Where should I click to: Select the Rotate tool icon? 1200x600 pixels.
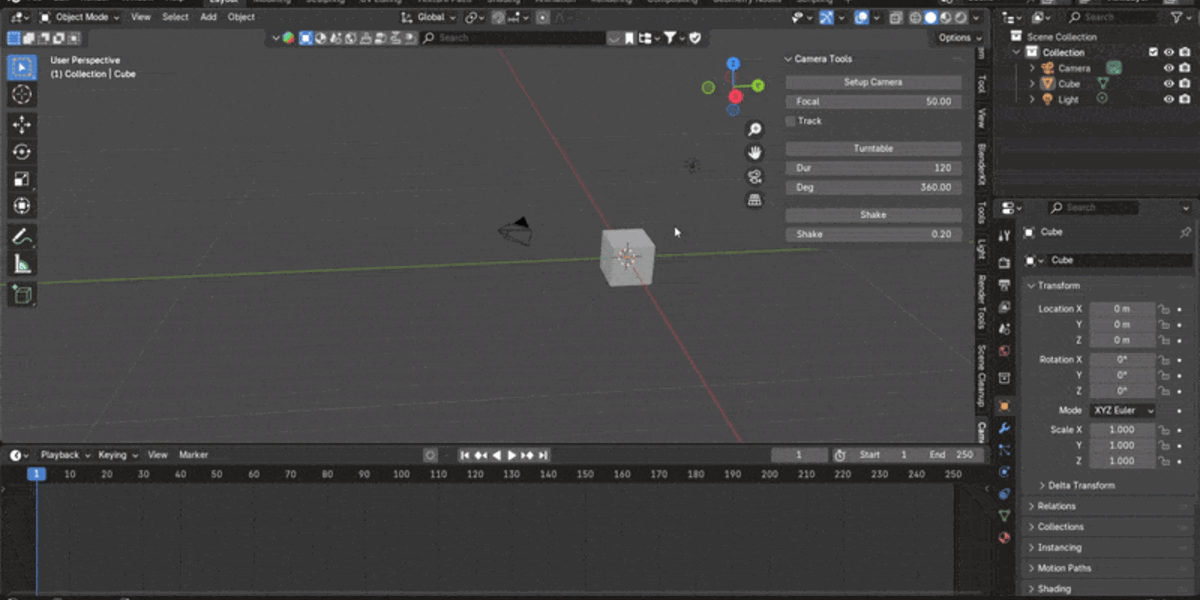click(22, 152)
